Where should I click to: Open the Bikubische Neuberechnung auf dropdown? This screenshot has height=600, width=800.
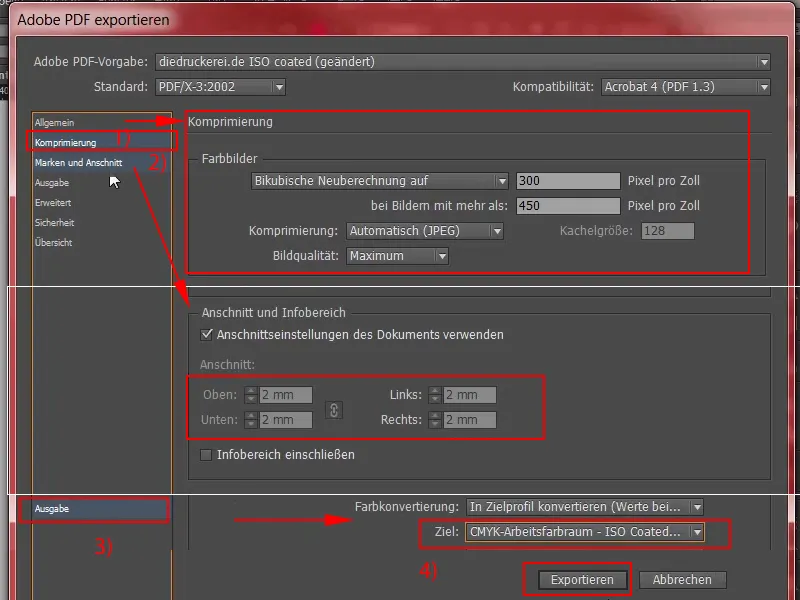point(380,181)
